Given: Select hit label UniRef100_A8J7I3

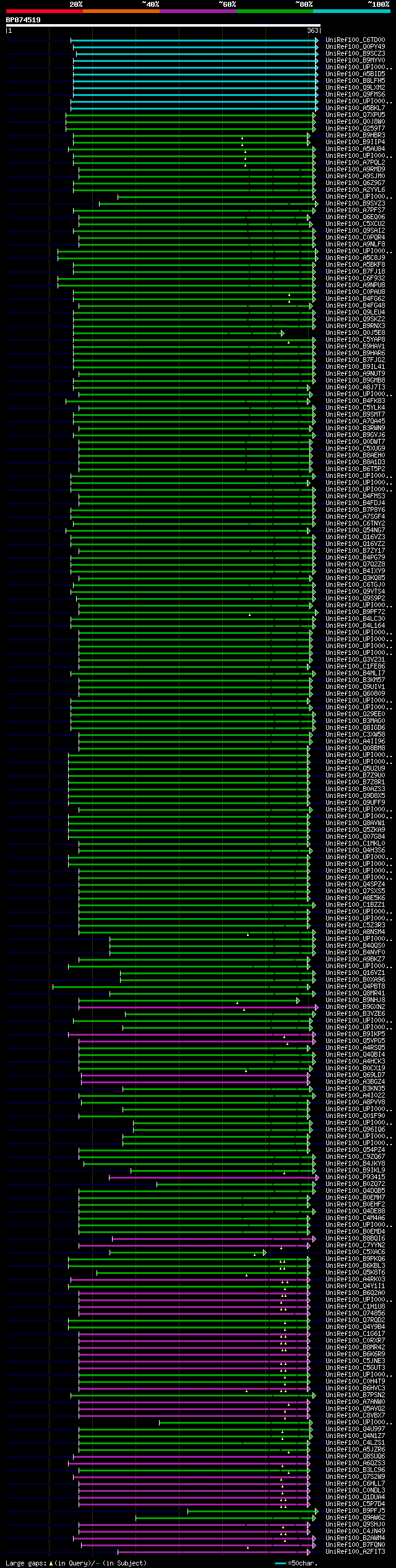Looking at the screenshot, I should (355, 388).
